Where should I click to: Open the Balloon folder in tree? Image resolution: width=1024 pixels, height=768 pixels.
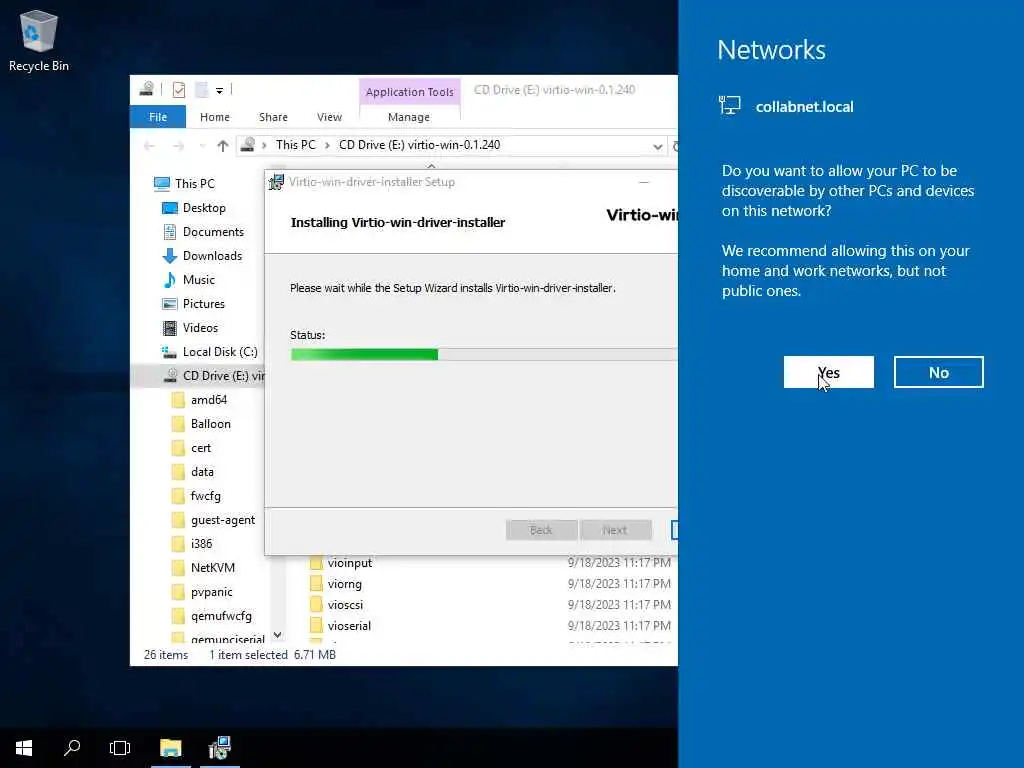(x=210, y=424)
